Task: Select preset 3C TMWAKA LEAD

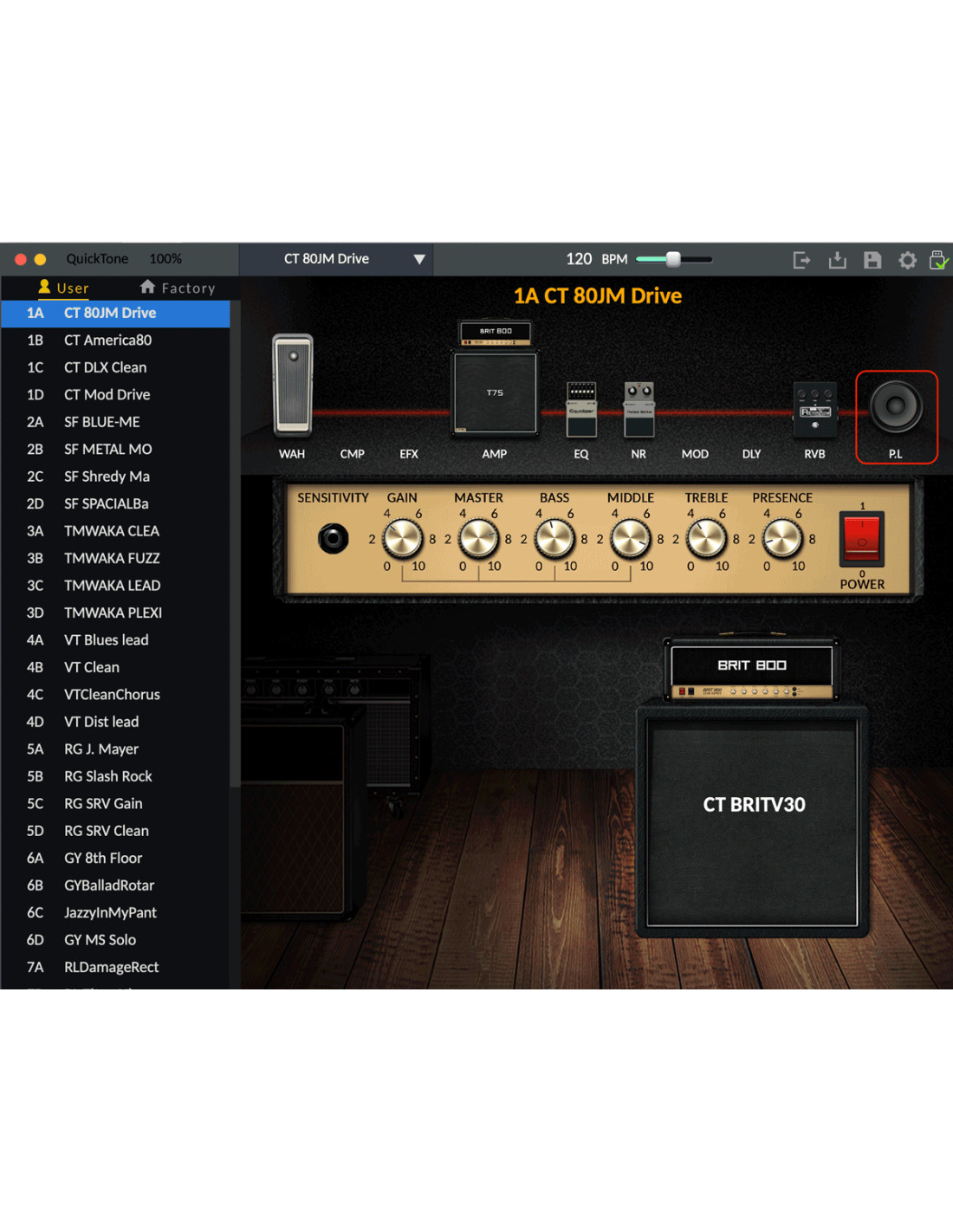Action: pyautogui.click(x=115, y=586)
